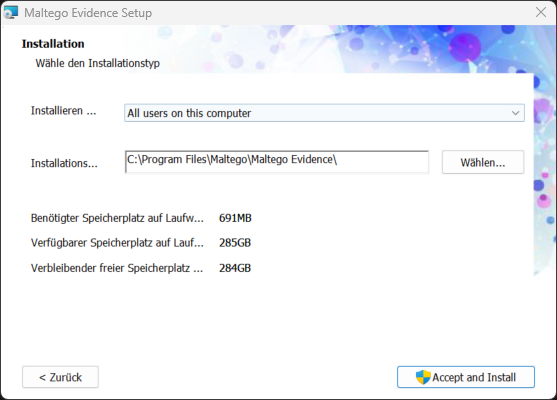Viewport: 557px width, 400px height.
Task: Open the 'All users on this computer' dropdown
Action: tap(324, 113)
